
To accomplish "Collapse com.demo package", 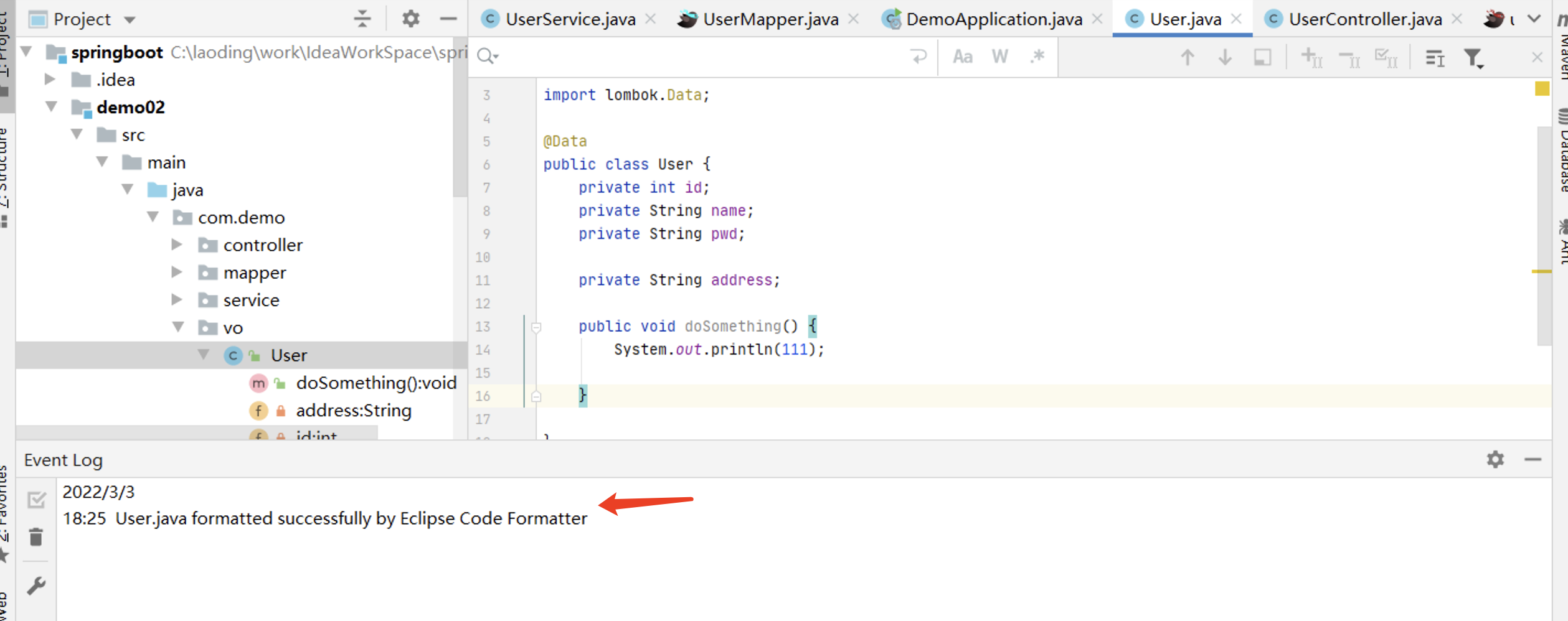I will (x=153, y=217).
